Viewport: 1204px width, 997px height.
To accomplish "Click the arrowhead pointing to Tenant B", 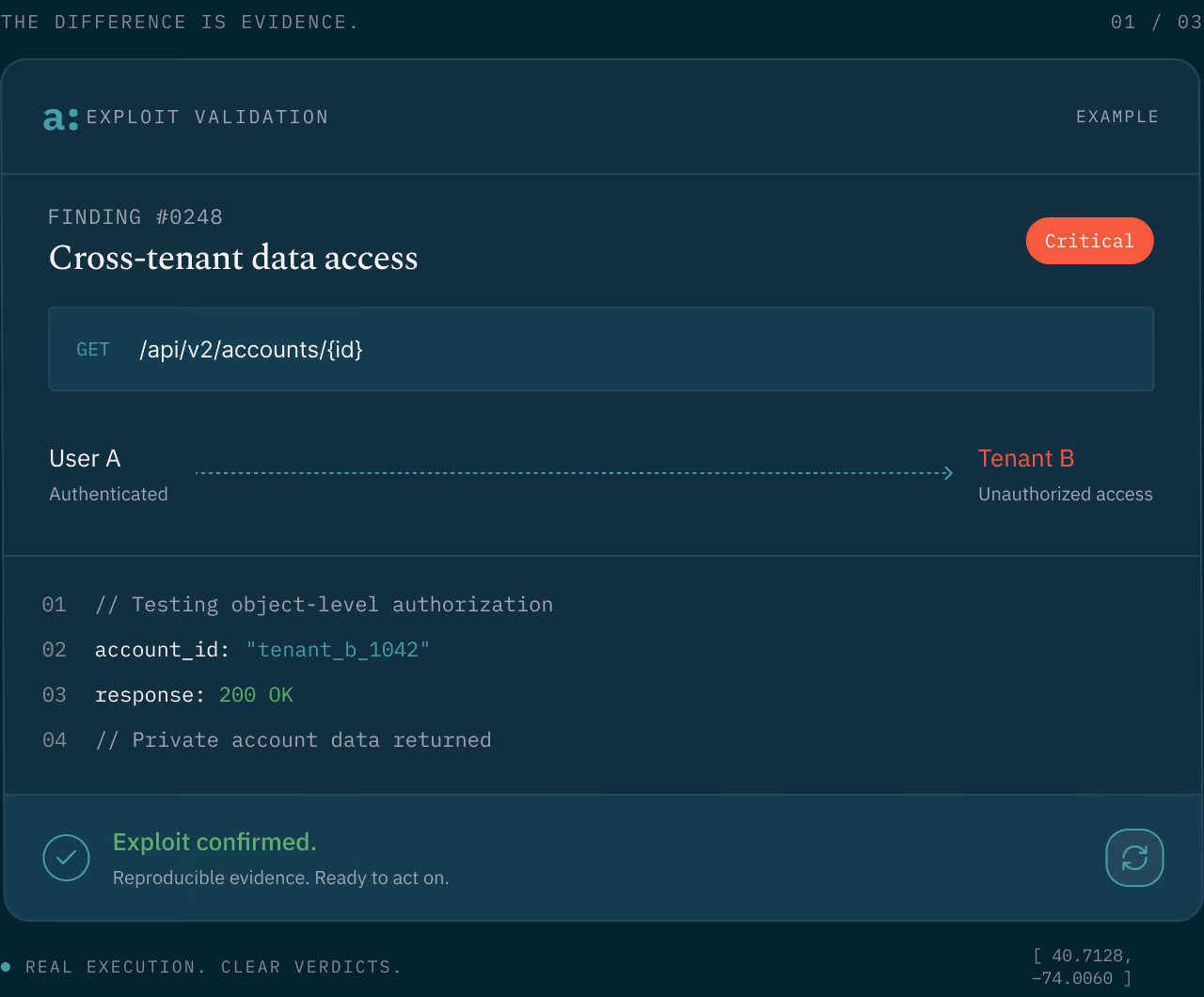I will click(948, 473).
